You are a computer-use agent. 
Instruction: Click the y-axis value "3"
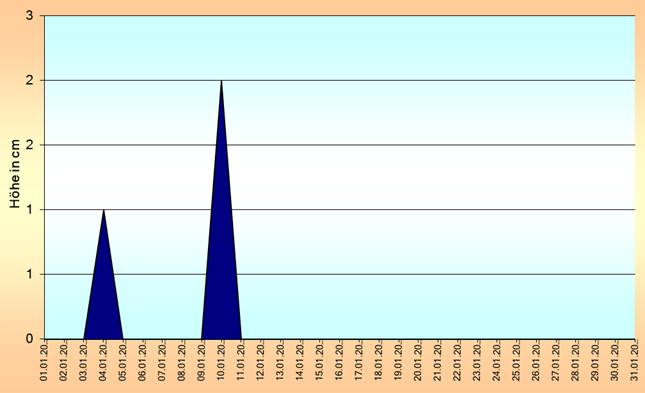point(29,16)
